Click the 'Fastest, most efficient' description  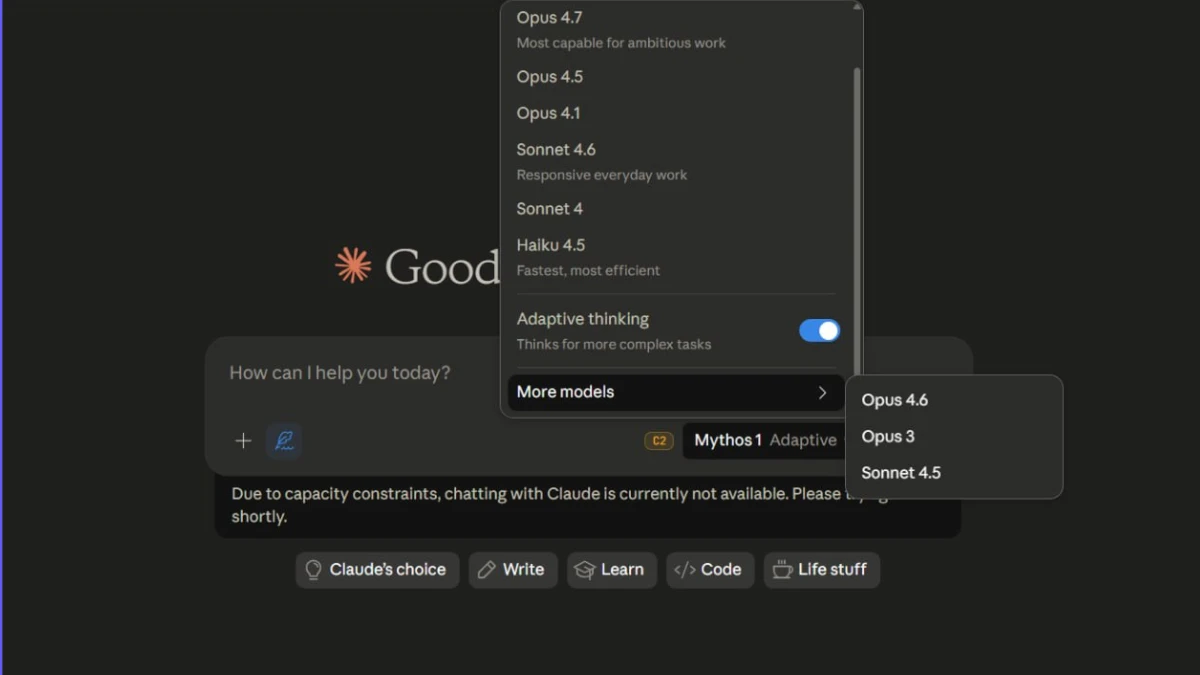tap(588, 271)
